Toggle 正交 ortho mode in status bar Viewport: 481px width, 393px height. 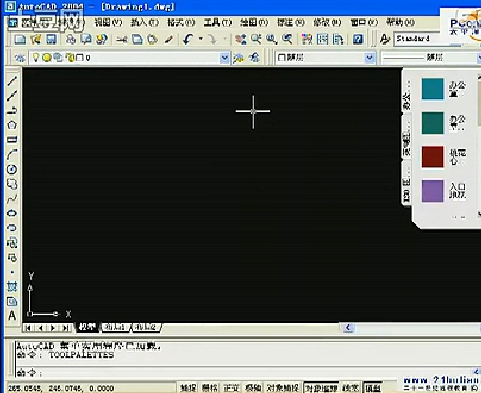(231, 388)
